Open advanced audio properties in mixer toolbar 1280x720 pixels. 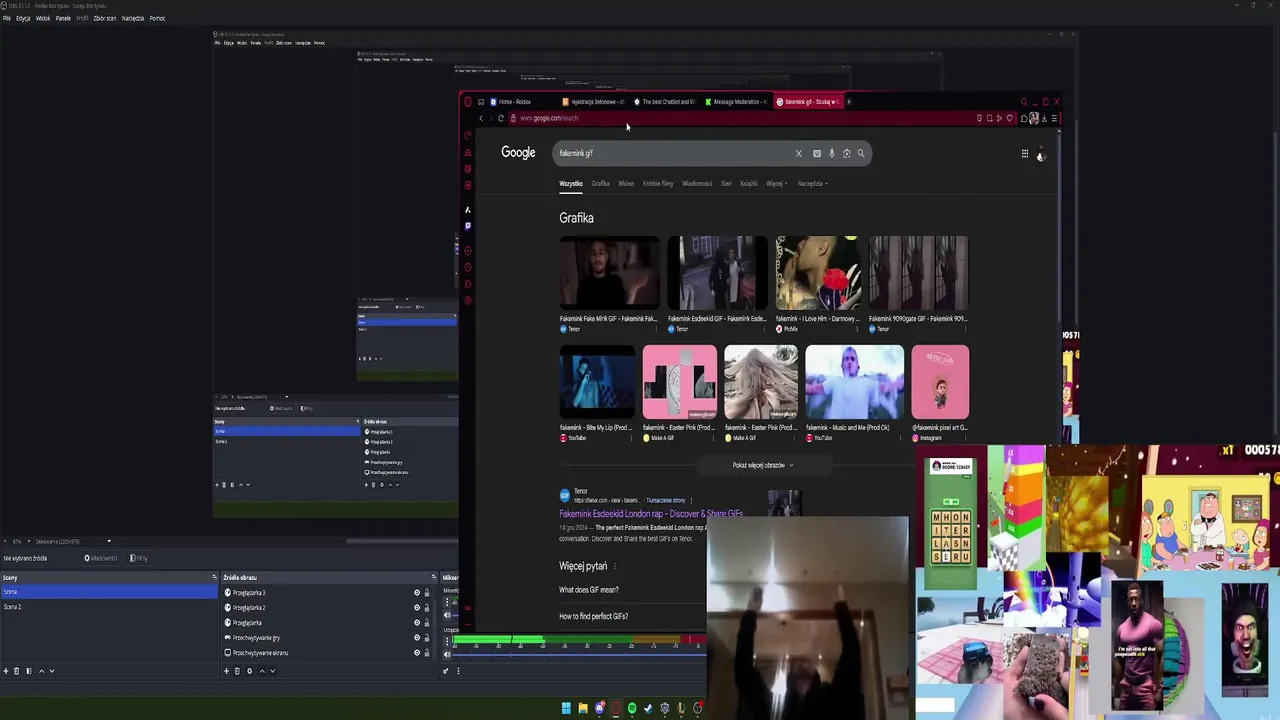point(446,671)
